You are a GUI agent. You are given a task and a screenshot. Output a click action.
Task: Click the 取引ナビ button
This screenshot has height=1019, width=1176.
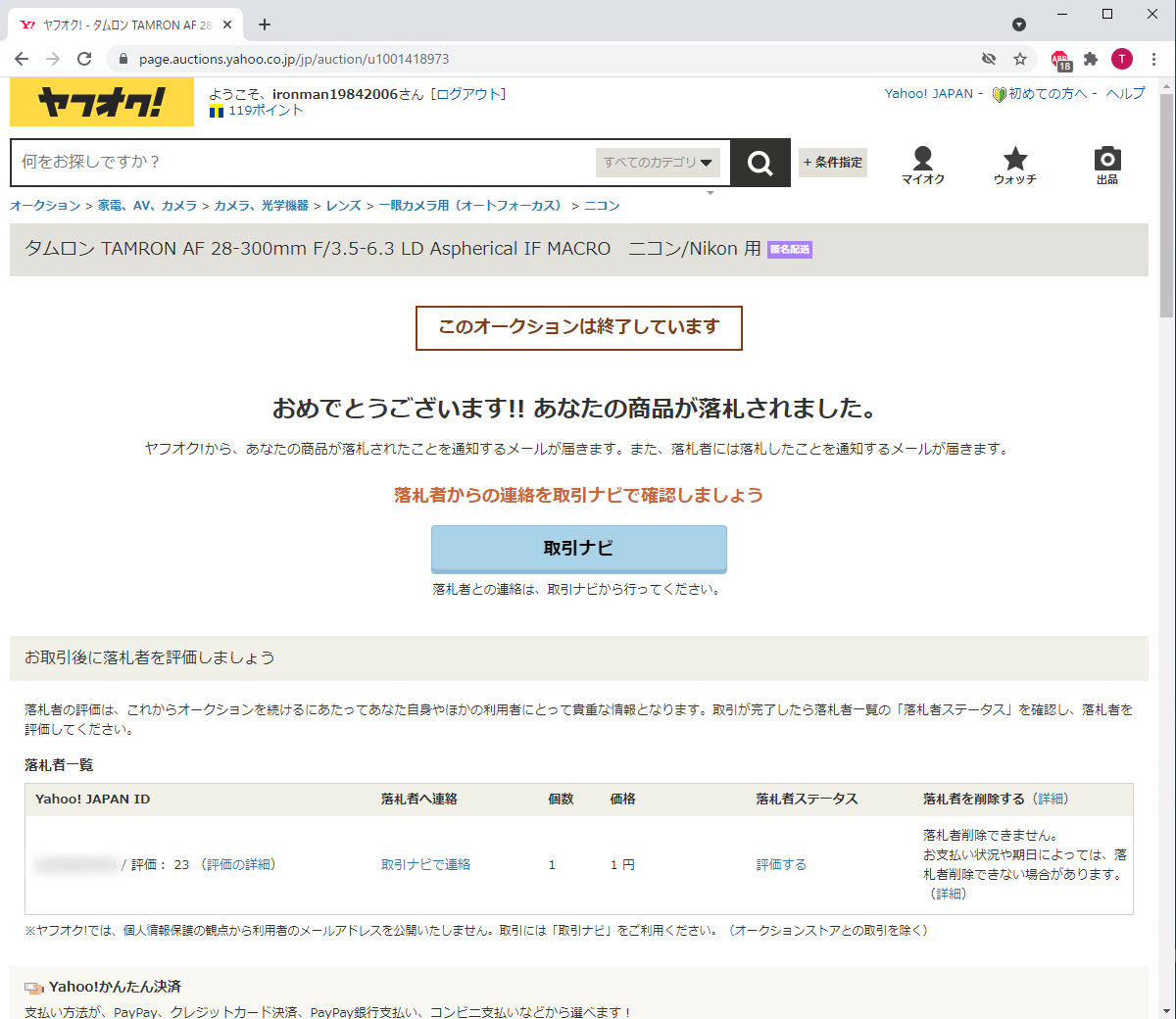click(578, 549)
